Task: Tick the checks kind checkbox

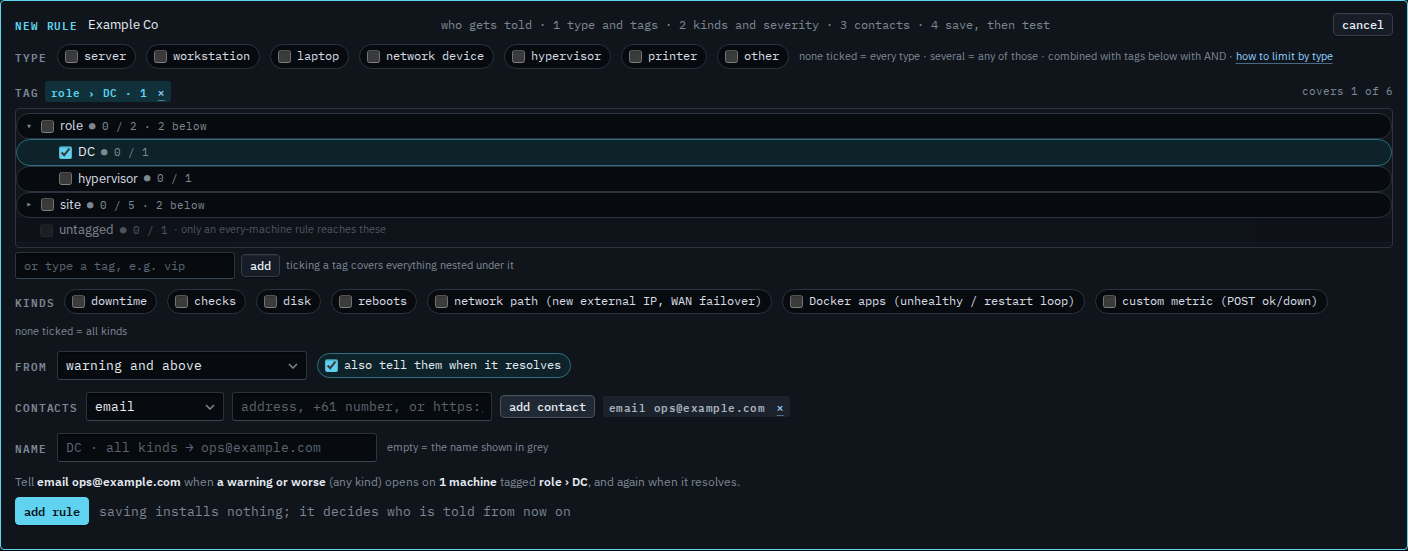Action: (181, 301)
